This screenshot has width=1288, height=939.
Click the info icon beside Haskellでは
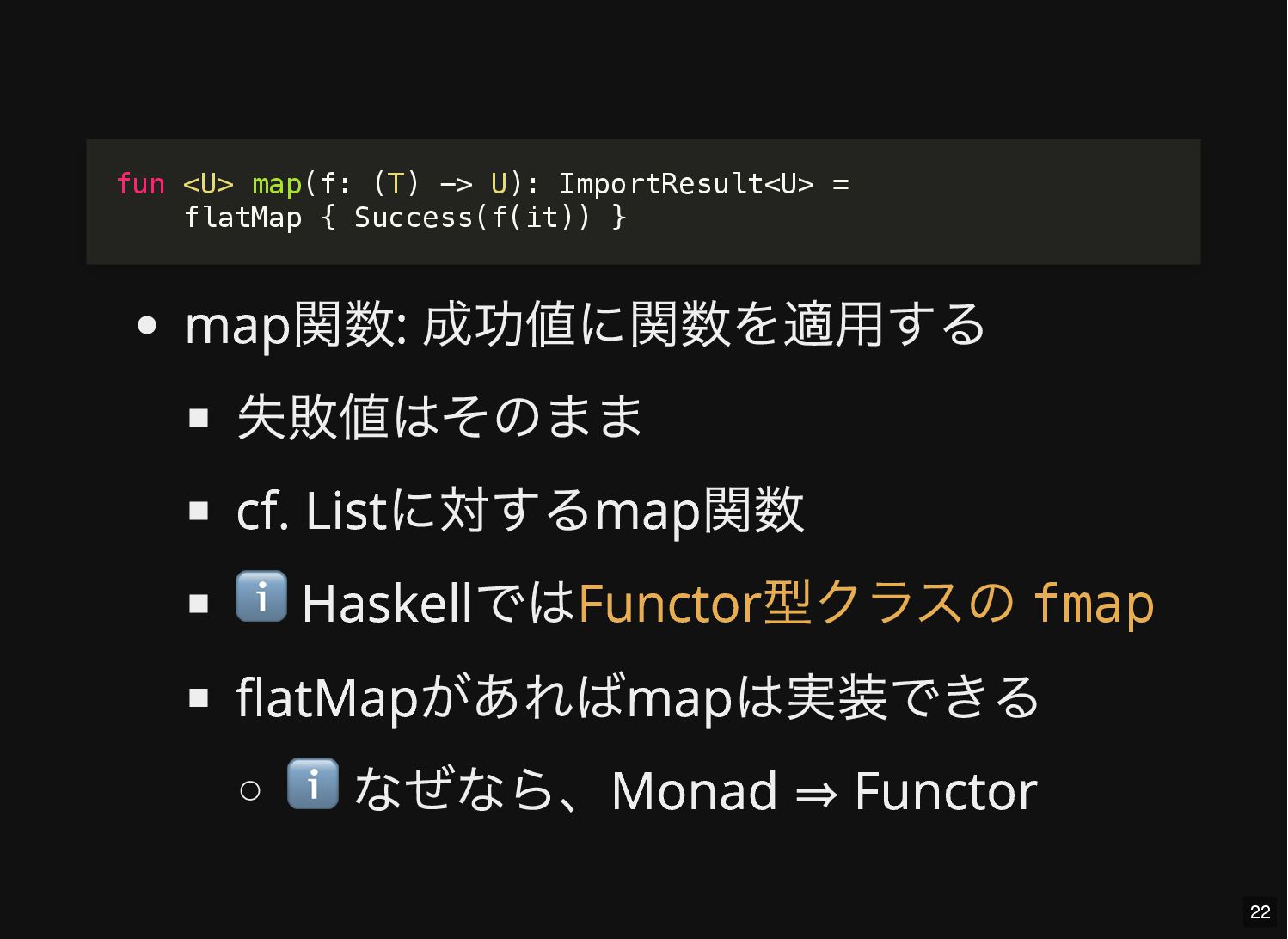(261, 596)
